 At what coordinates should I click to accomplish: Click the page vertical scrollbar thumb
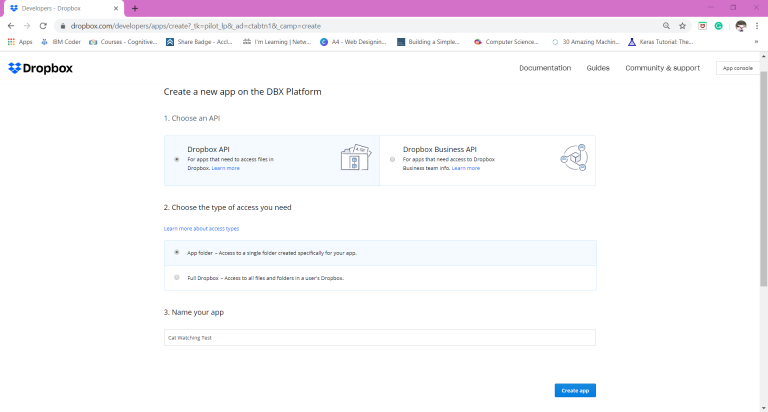(x=764, y=179)
